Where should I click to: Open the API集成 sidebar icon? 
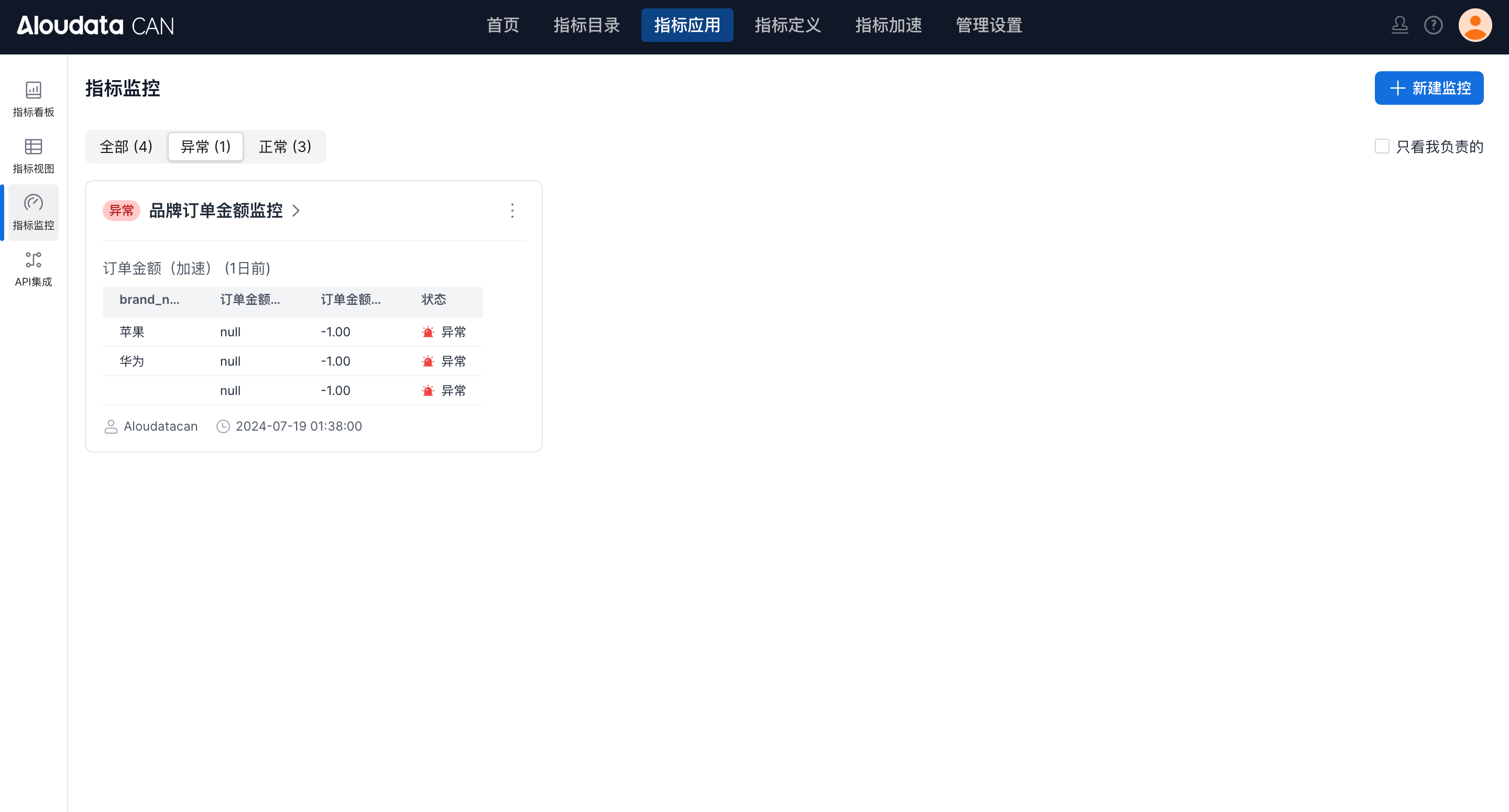point(34,268)
